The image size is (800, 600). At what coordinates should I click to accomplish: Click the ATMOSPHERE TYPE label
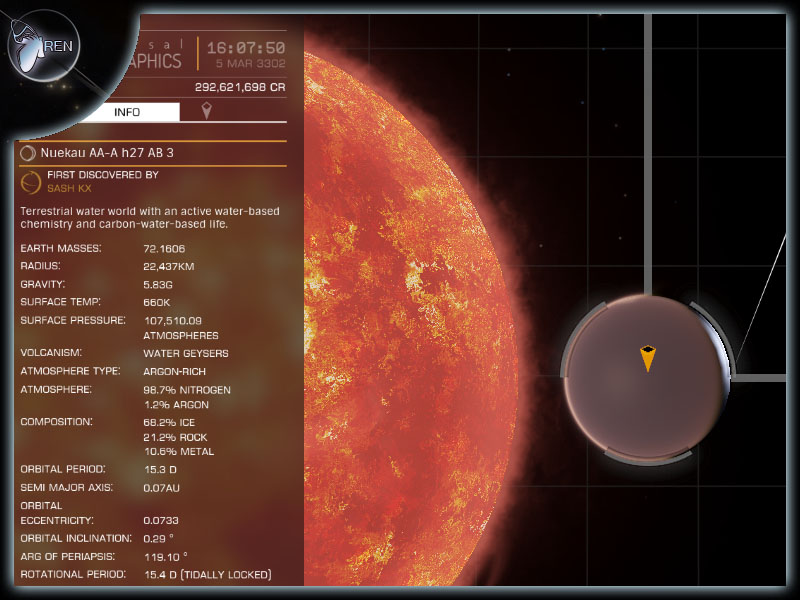click(x=70, y=371)
